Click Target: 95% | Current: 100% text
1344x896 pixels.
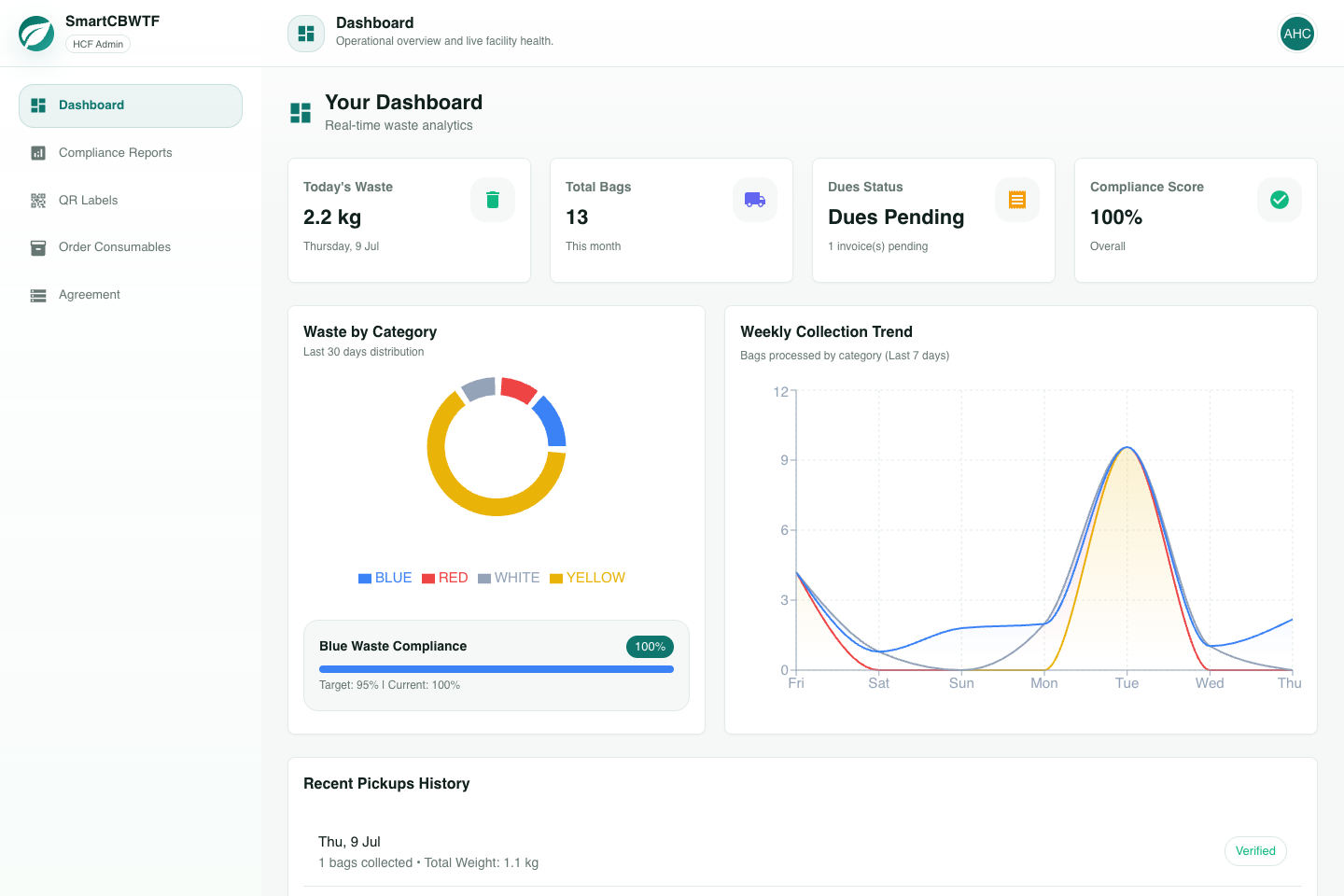pyautogui.click(x=389, y=685)
